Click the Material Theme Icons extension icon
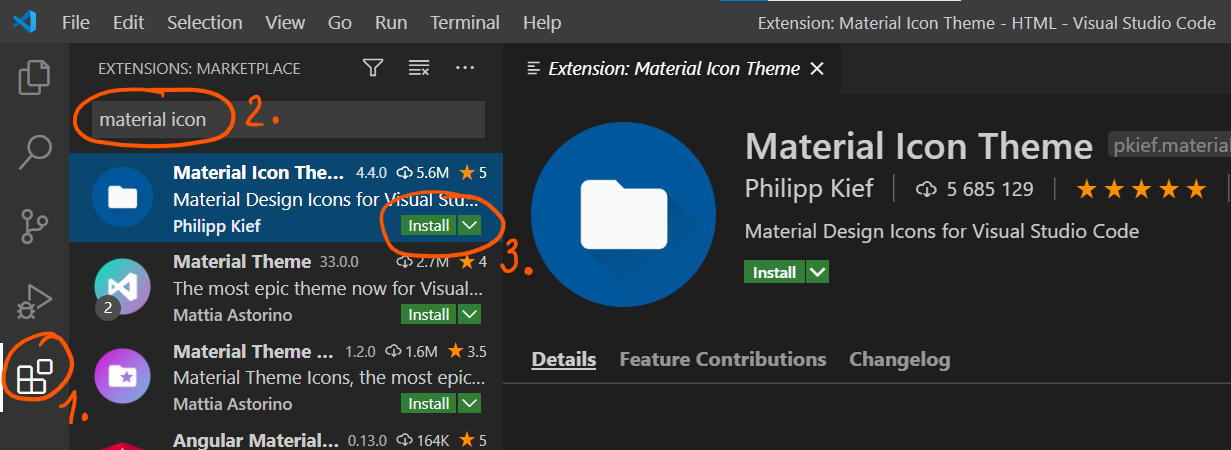Viewport: 1231px width, 450px height. click(x=122, y=377)
